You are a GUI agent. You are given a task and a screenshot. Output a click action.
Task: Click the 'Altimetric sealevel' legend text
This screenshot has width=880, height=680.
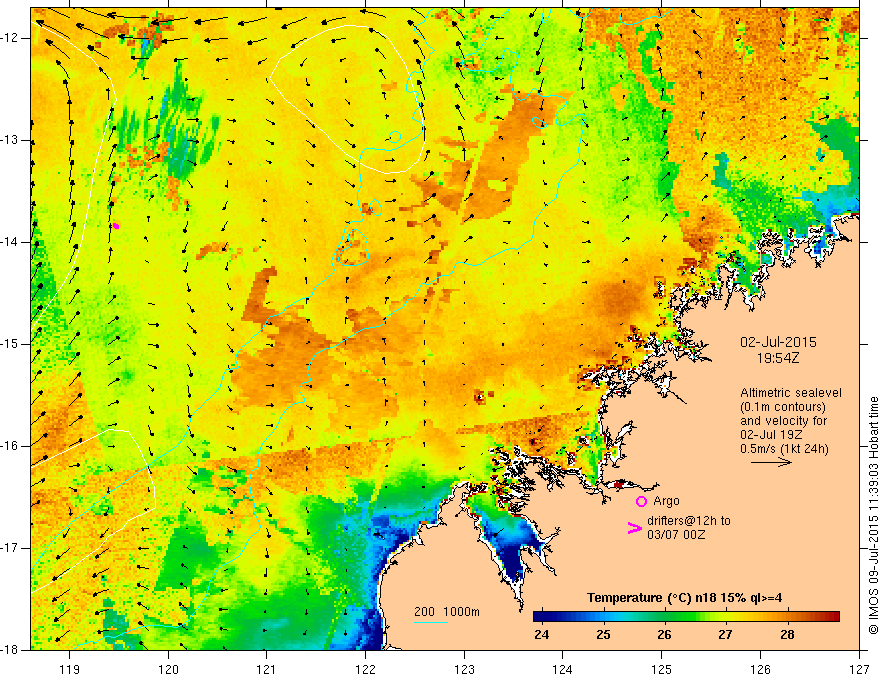click(x=791, y=393)
